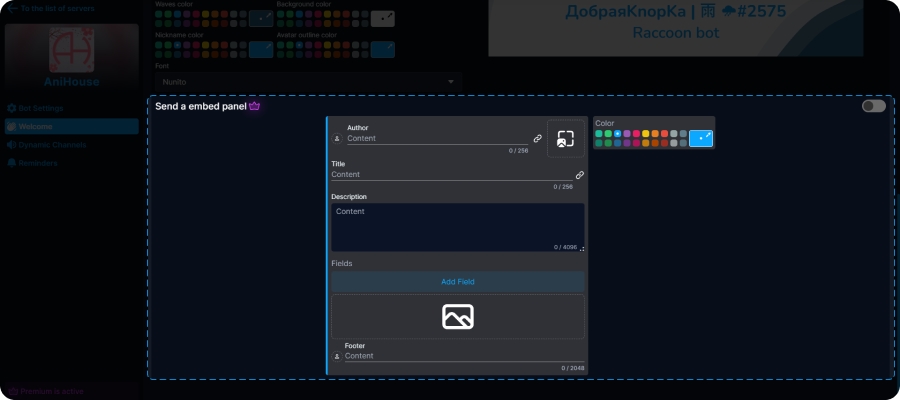This screenshot has width=900, height=400.
Task: Open Bot Settings in the sidebar
Action: point(40,108)
